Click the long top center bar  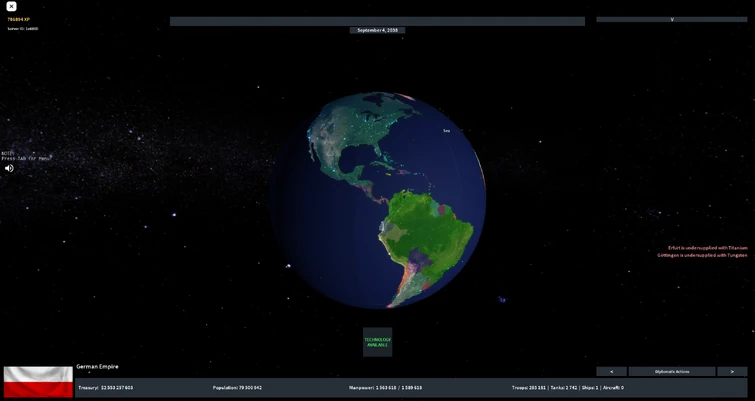coord(378,21)
